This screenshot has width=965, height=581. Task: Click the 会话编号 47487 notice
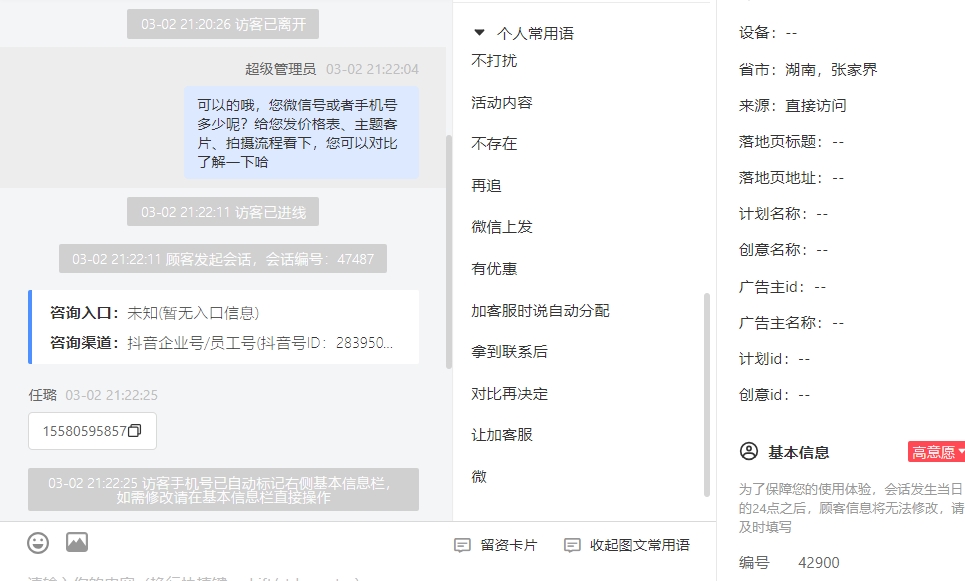pyautogui.click(x=223, y=258)
